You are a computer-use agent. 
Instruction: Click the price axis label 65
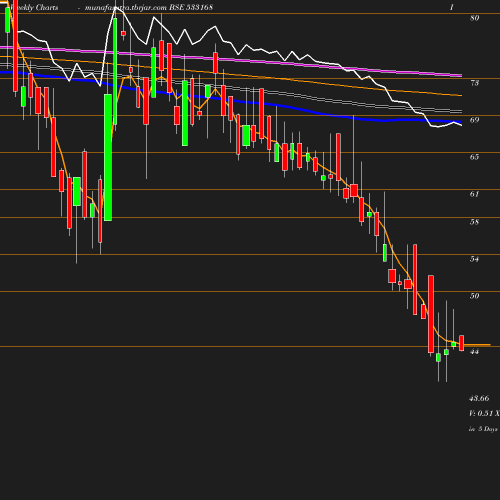click(x=475, y=157)
